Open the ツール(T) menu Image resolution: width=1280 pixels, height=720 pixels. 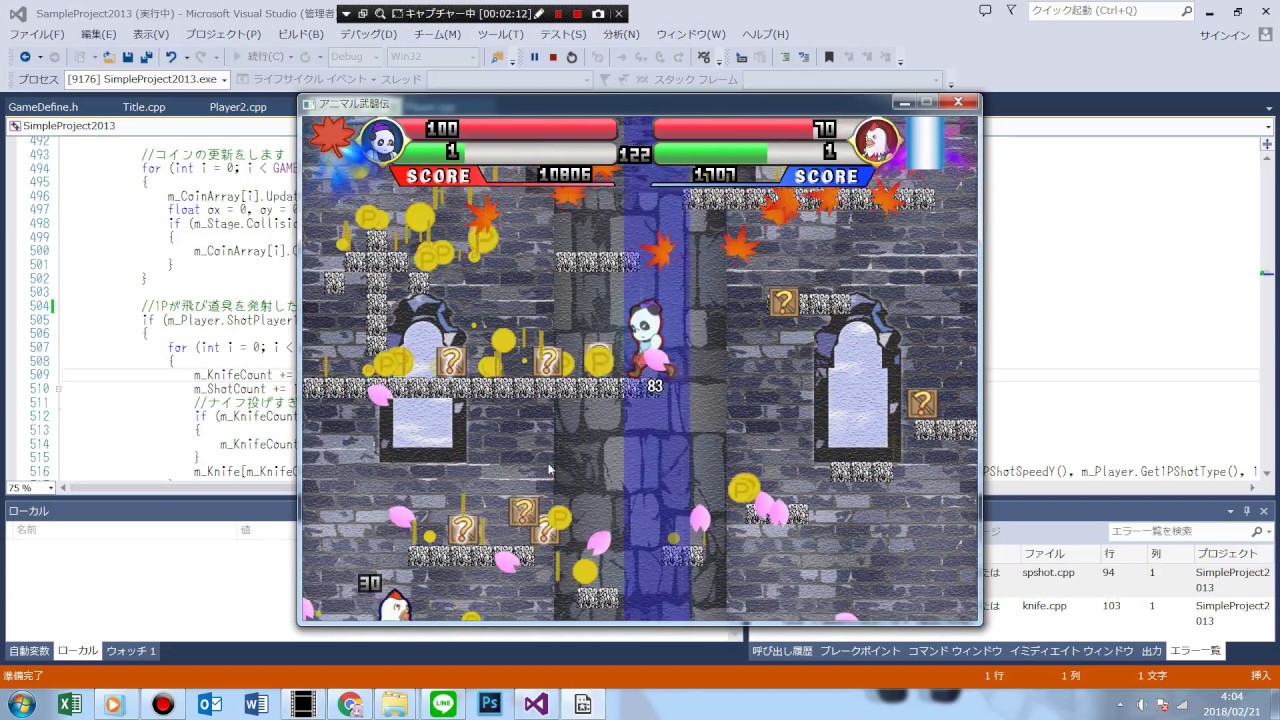tap(500, 34)
